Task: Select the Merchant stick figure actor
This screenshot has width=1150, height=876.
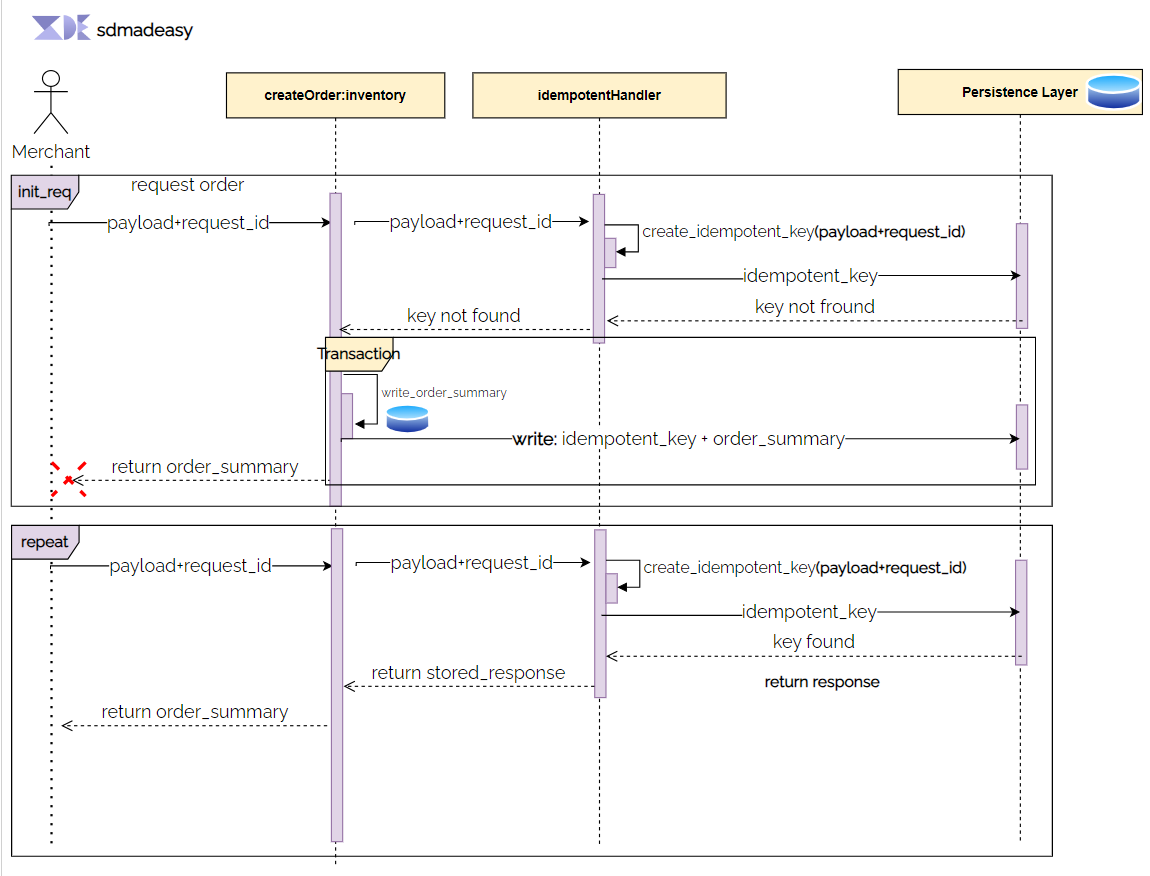Action: (51, 104)
